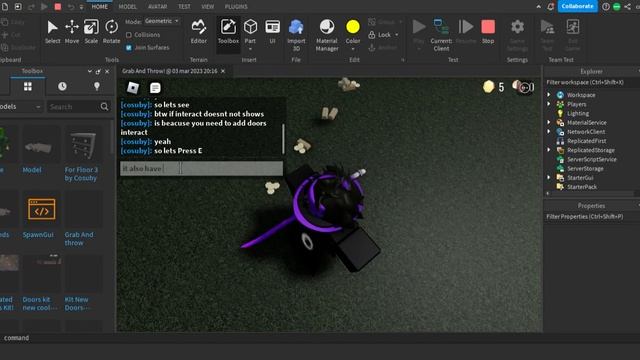Open the TEST ribbon tab
This screenshot has width=640, height=360.
click(184, 7)
